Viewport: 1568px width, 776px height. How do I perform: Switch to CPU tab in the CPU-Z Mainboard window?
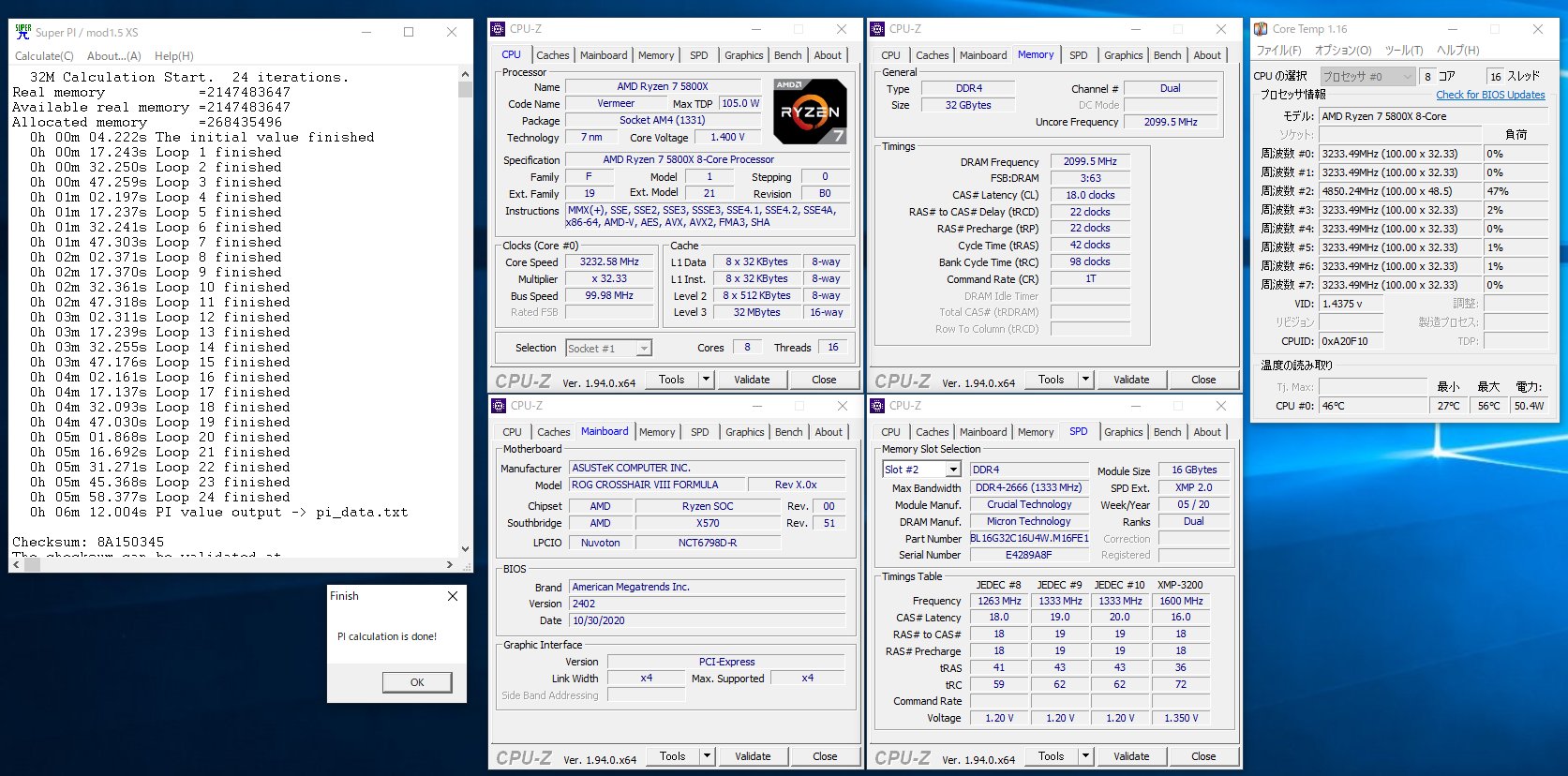pos(512,432)
